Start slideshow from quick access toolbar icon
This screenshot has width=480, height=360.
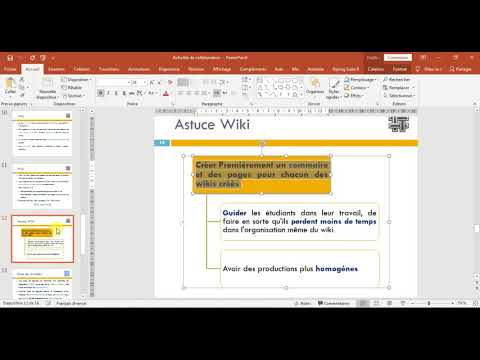click(x=43, y=58)
